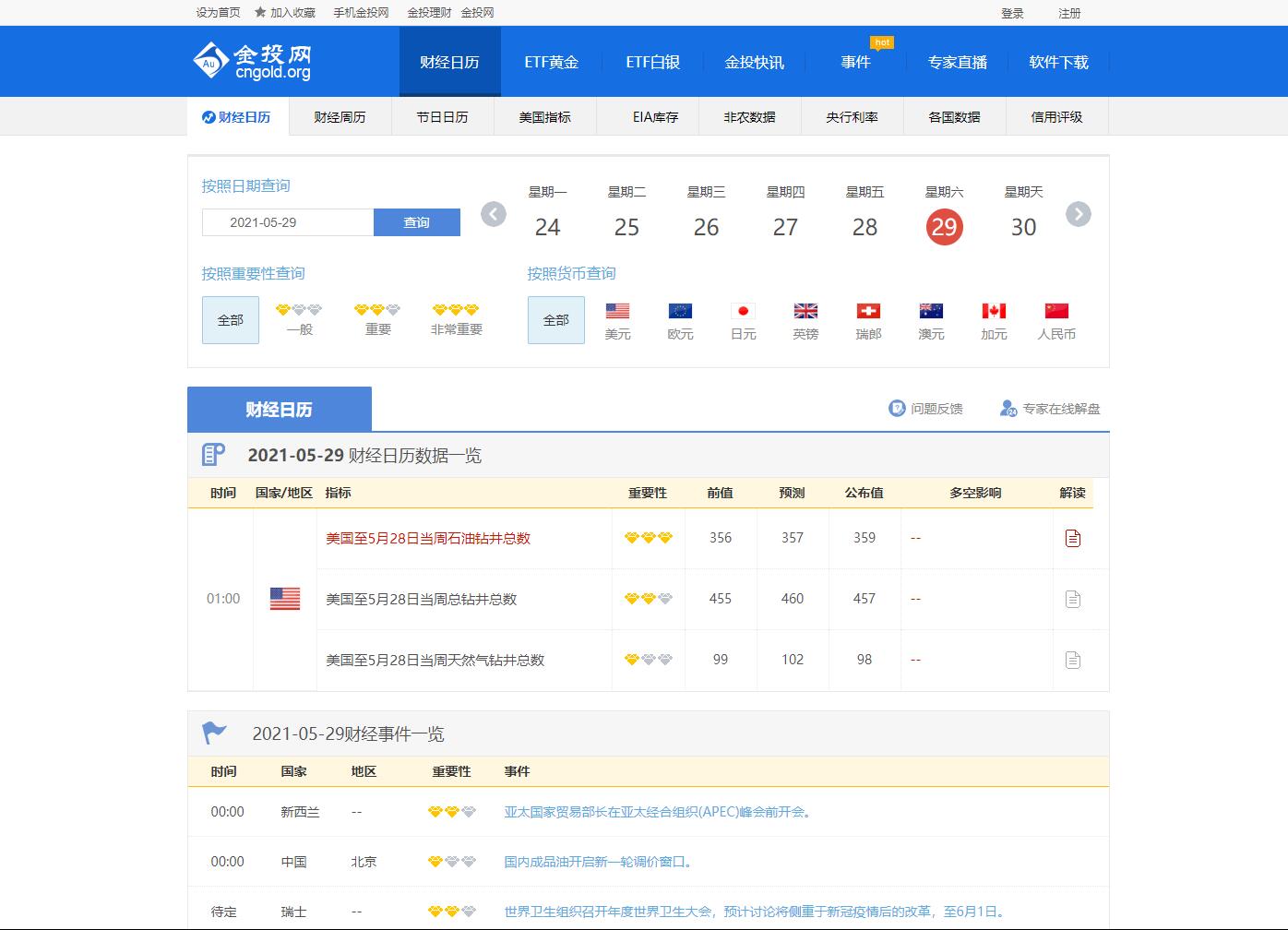The image size is (1288, 930).
Task: Choose the British pound flag filter
Action: point(805,311)
